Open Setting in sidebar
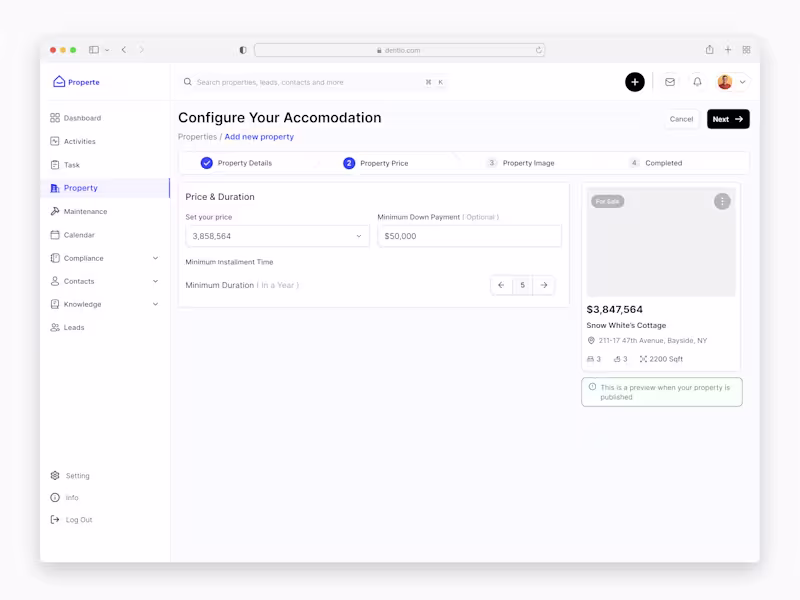The width and height of the screenshot is (800, 600). point(70,476)
